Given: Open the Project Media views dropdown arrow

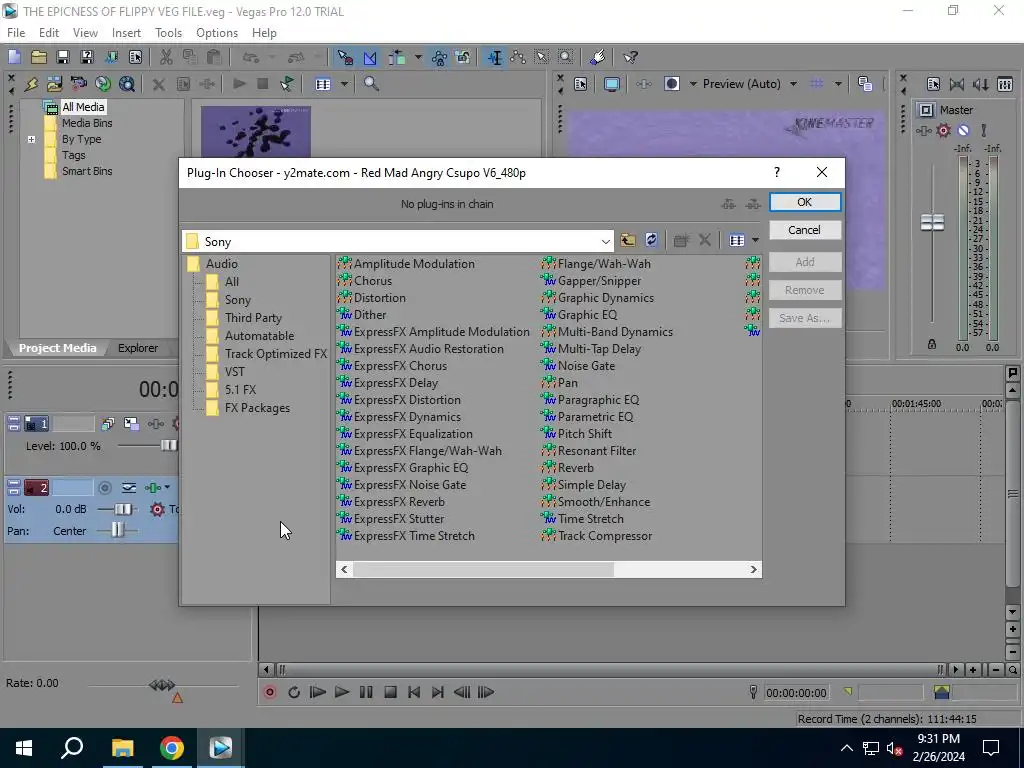Looking at the screenshot, I should tap(344, 84).
